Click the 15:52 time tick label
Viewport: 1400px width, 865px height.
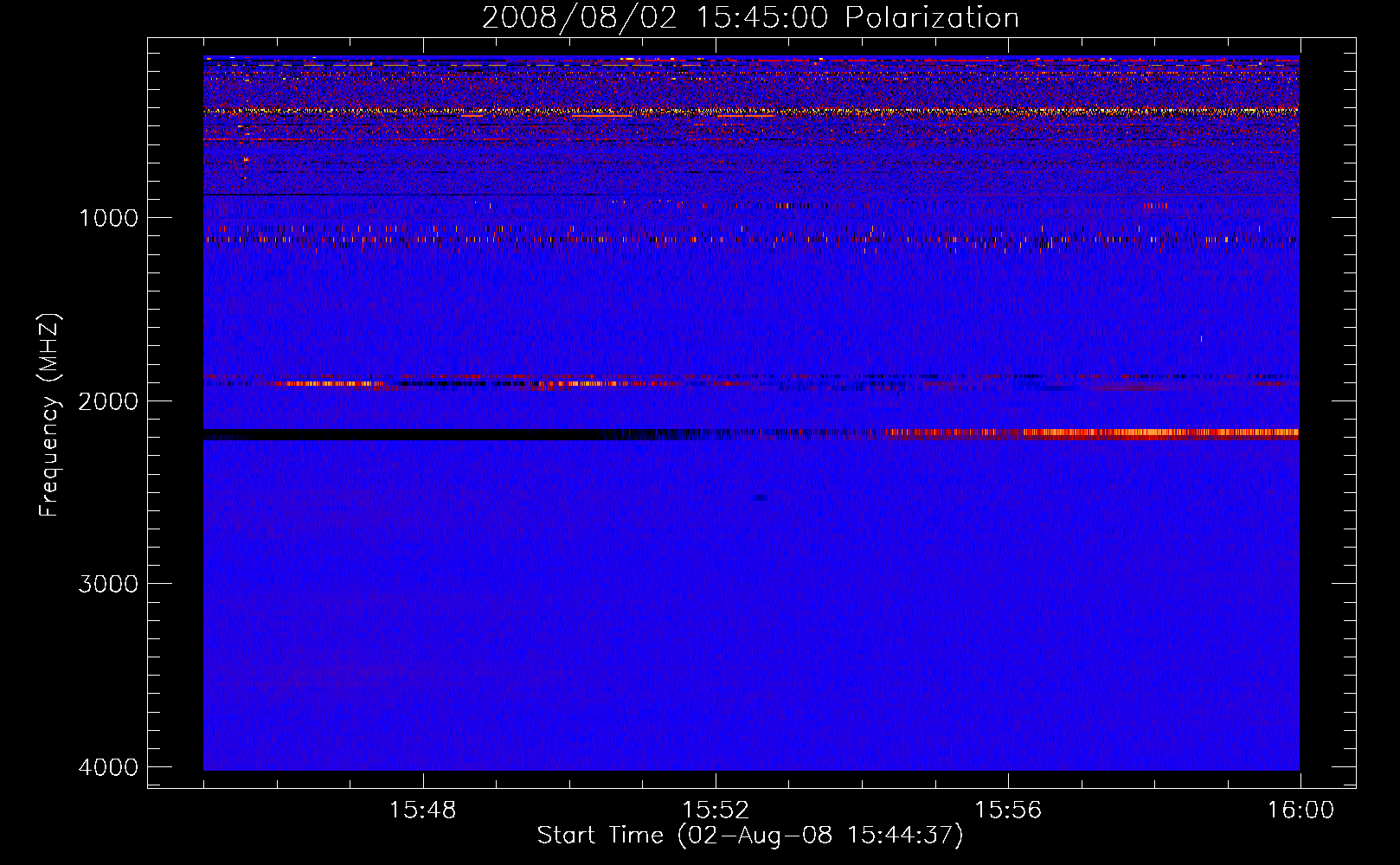tap(715, 811)
